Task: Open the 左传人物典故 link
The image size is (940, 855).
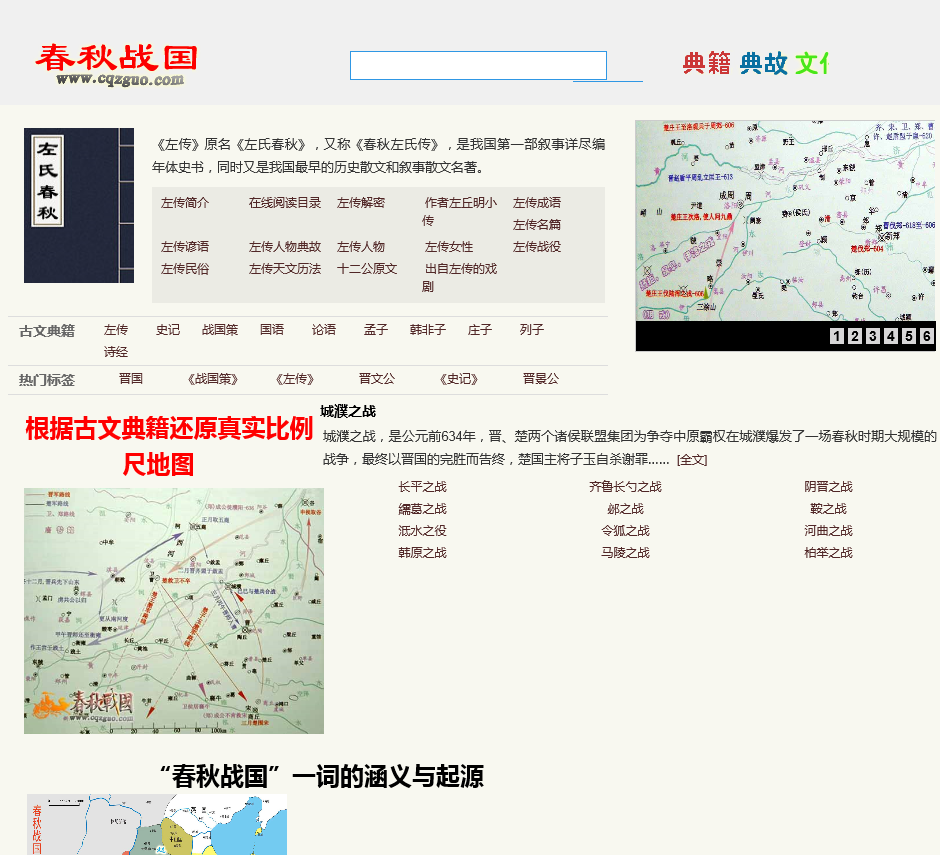Action: 285,246
